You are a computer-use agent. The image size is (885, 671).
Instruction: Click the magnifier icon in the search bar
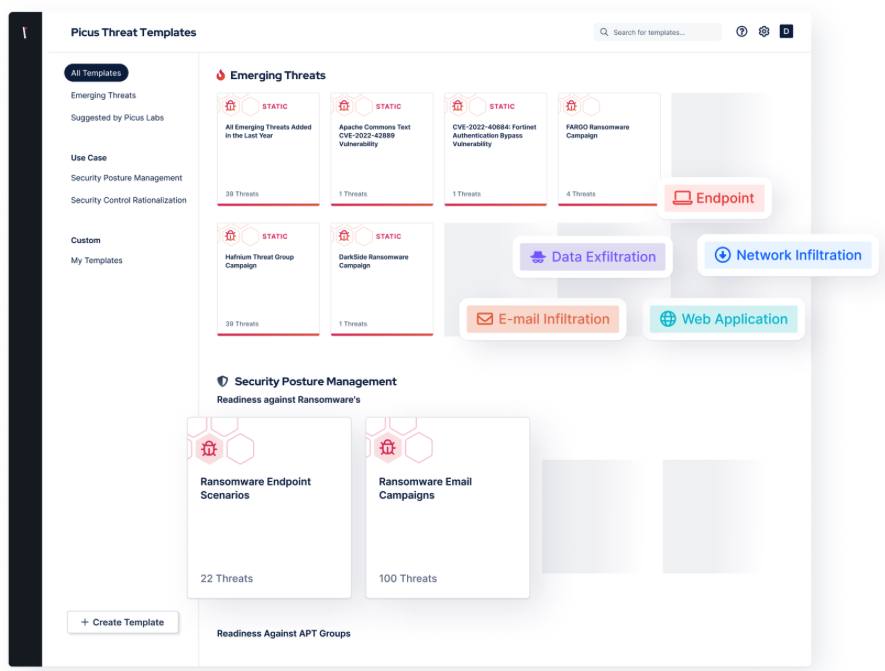[603, 31]
